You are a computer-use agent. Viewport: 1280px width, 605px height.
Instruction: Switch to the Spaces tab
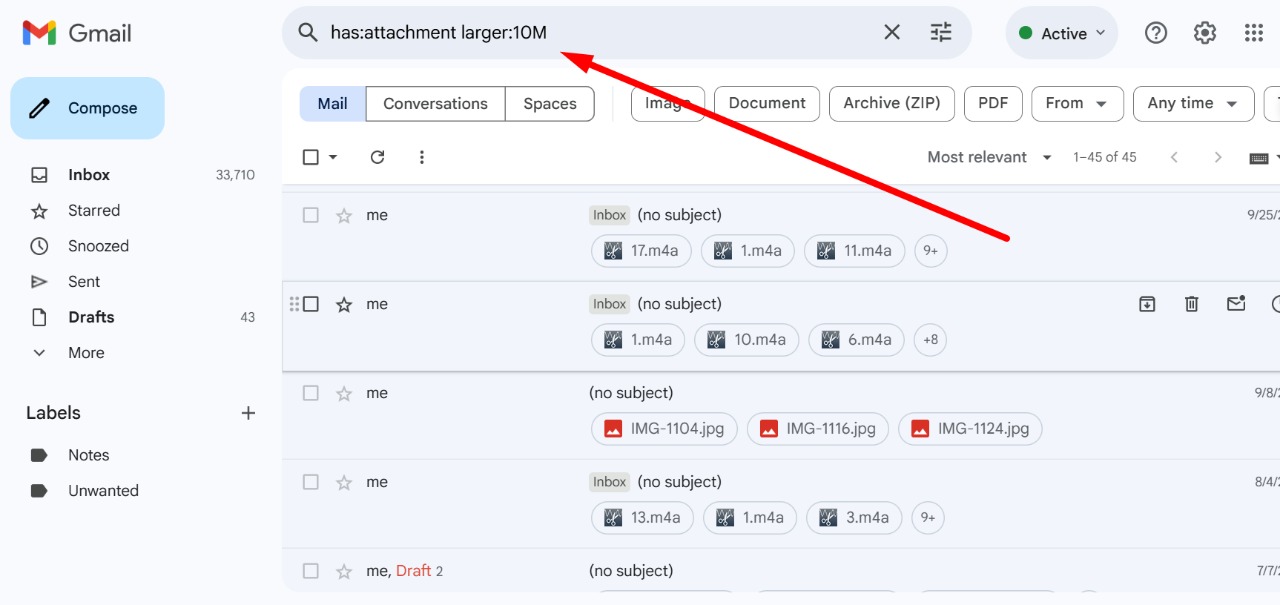pyautogui.click(x=550, y=104)
